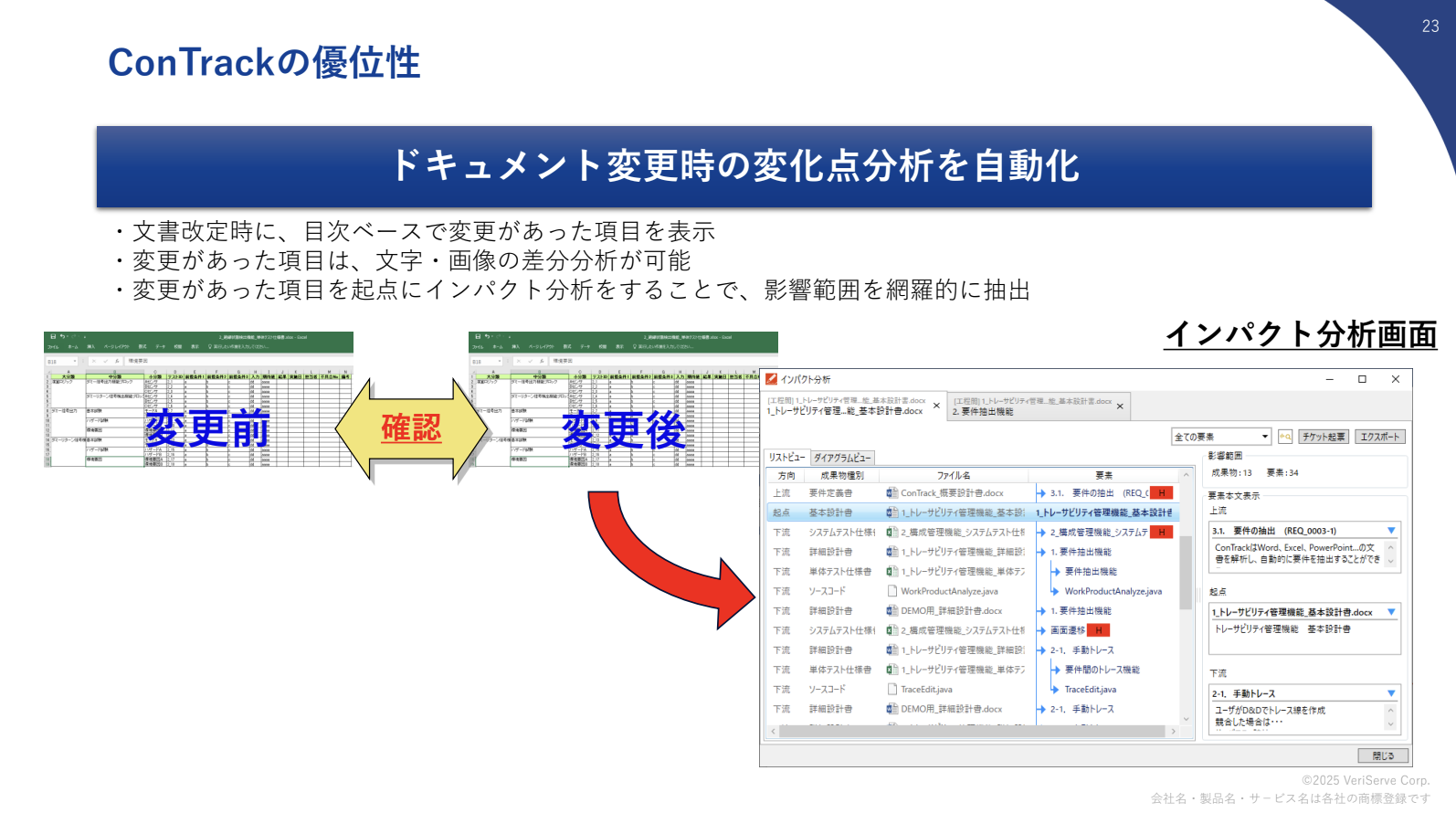This screenshot has height=813, width=1456.
Task: Click scroll-down arrow in 下流 text box
Action: pyautogui.click(x=1391, y=724)
